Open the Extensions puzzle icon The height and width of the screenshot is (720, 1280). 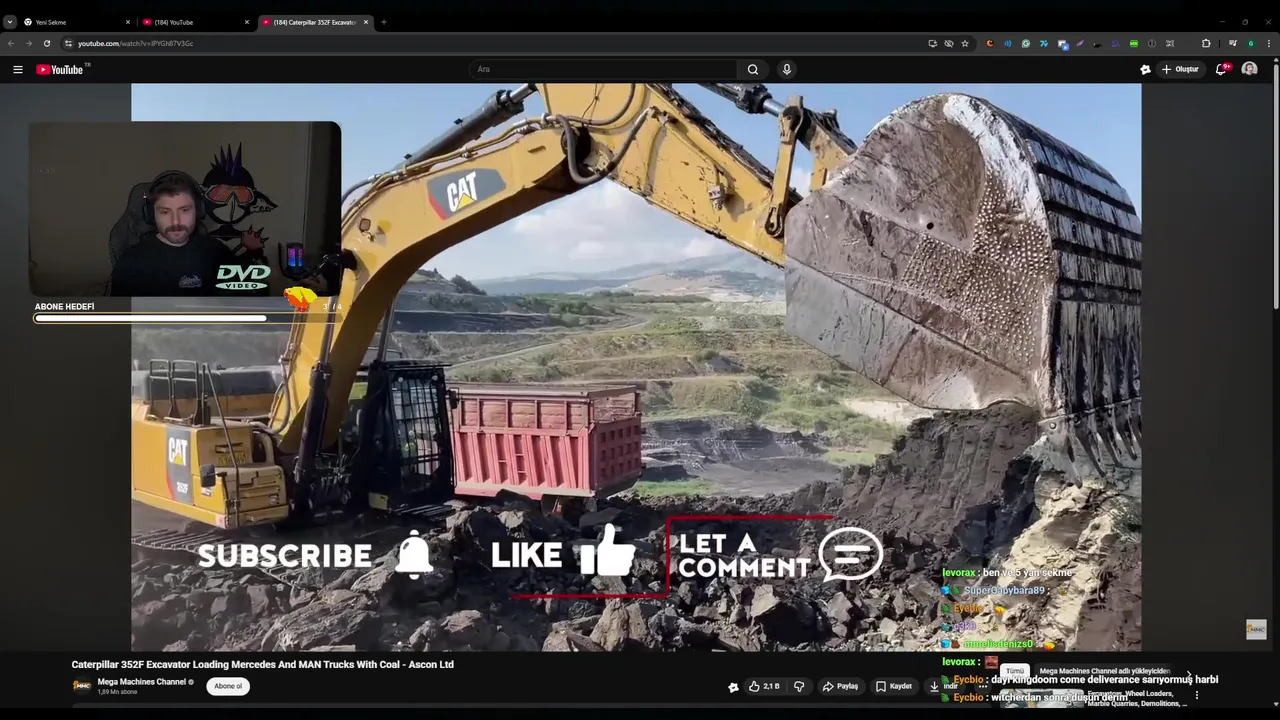coord(1206,43)
